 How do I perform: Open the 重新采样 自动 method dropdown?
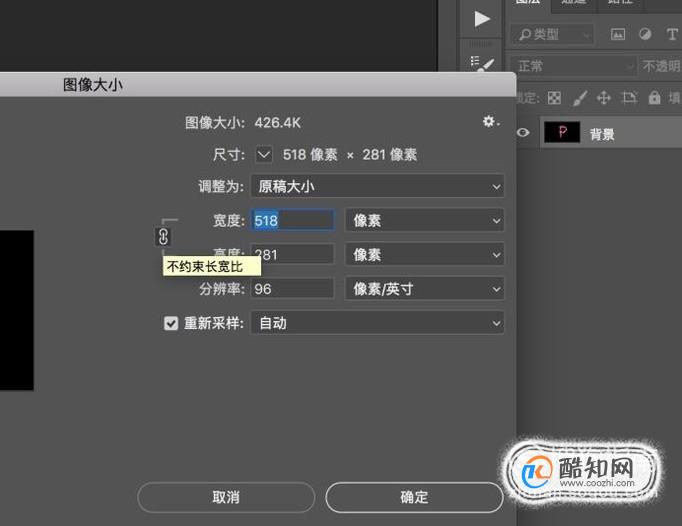[x=377, y=323]
